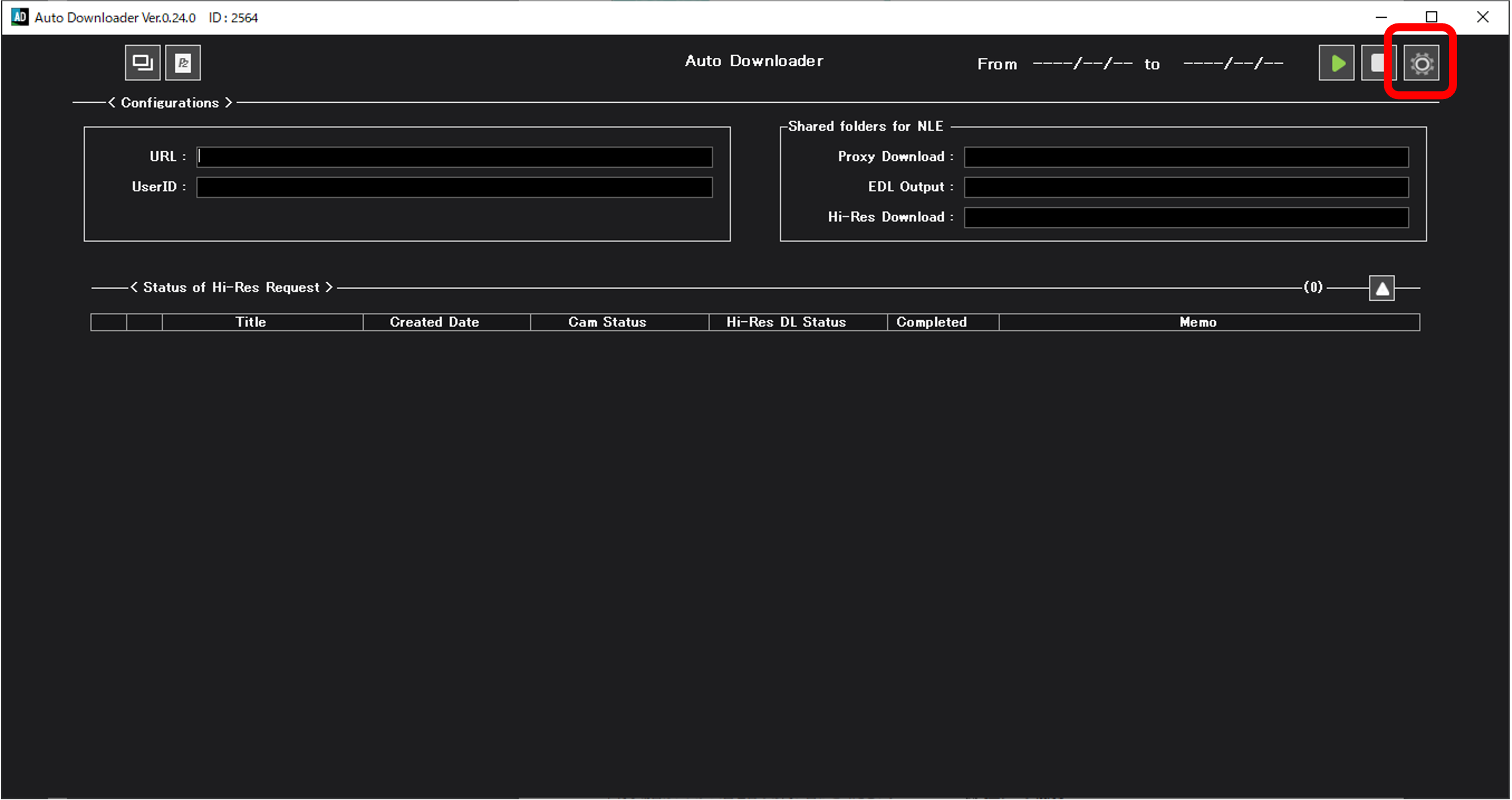The width and height of the screenshot is (1512, 800).
Task: Focus the UserID text field
Action: 454,187
